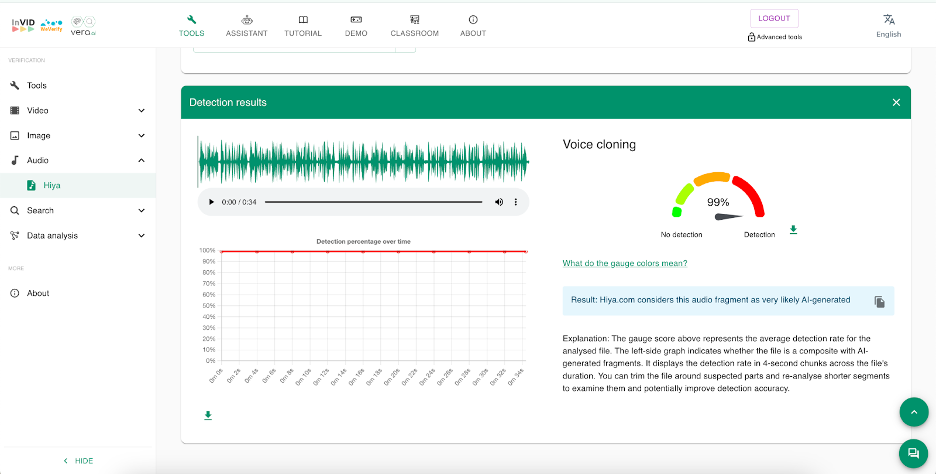Expand the Search sidebar section

(78, 210)
